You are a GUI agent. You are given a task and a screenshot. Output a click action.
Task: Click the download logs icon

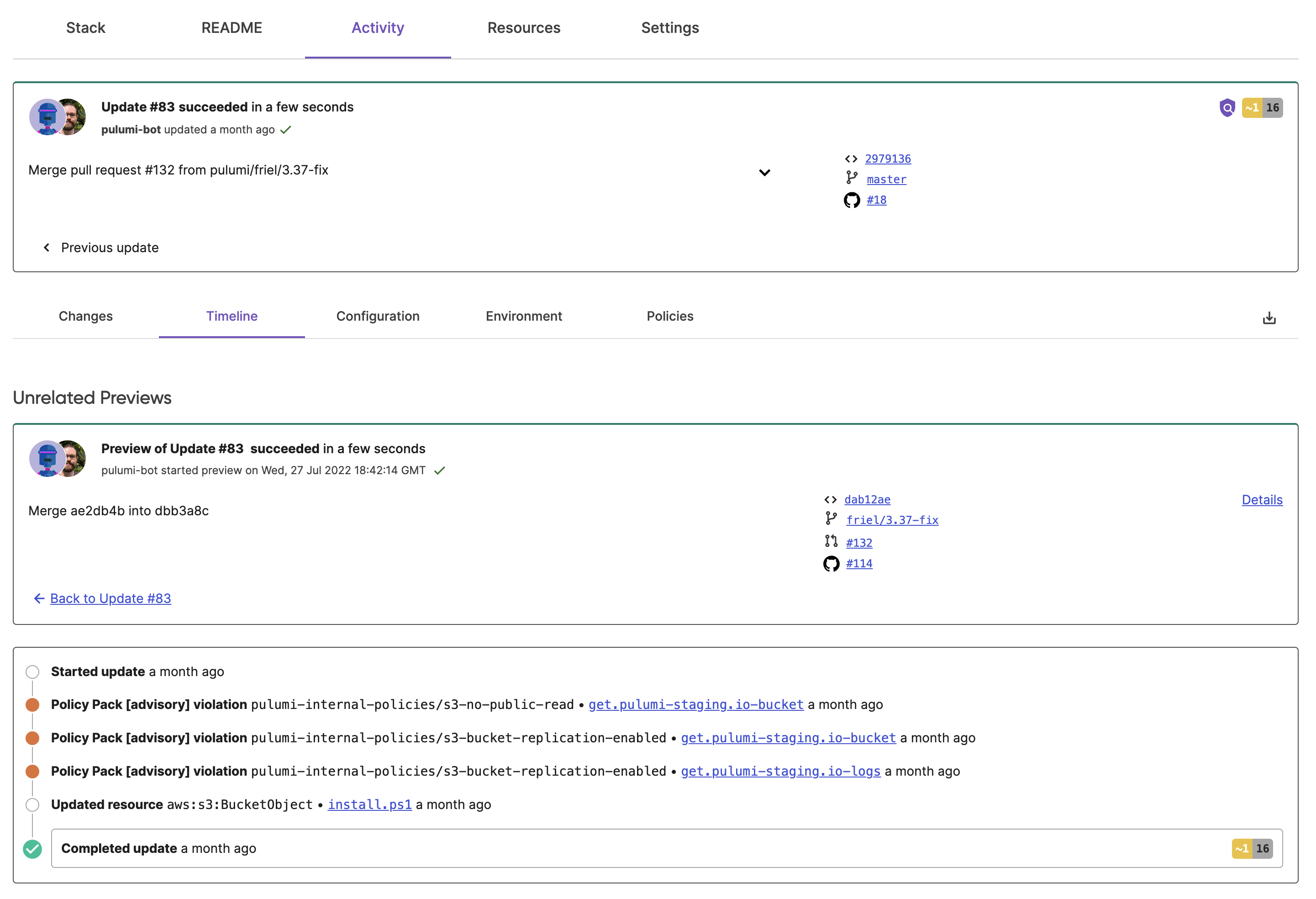point(1269,318)
